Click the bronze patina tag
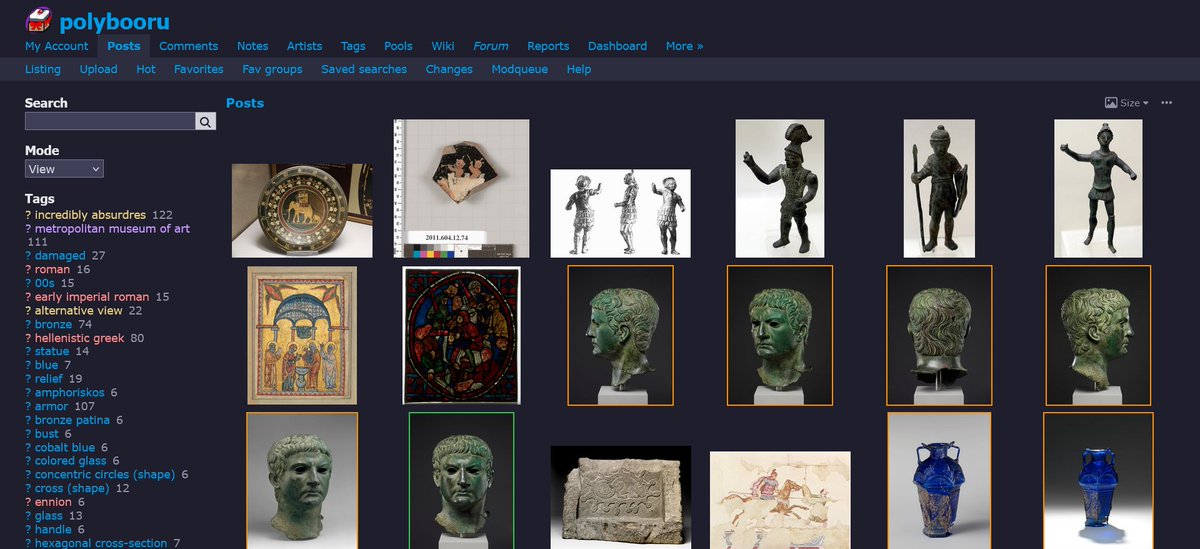The width and height of the screenshot is (1200, 549). click(72, 420)
